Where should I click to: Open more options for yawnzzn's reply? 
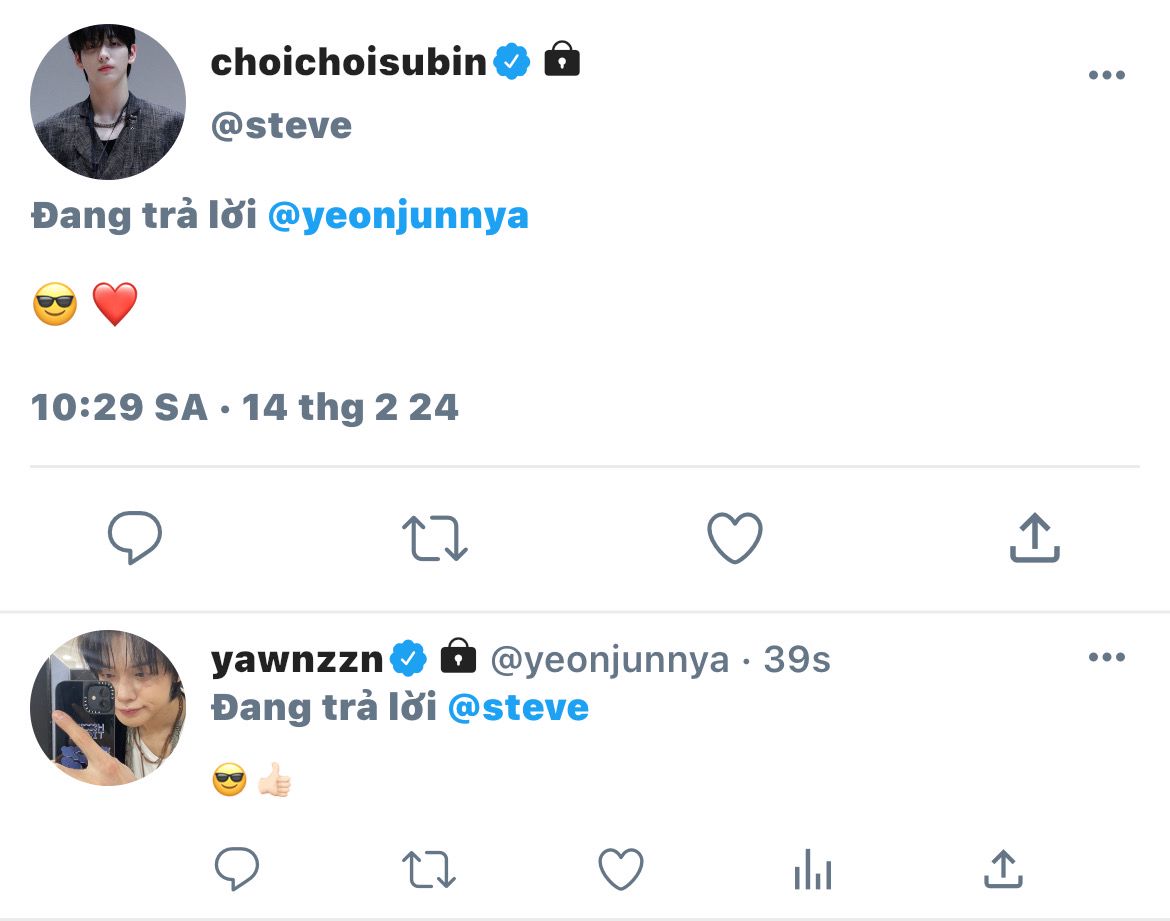(x=1106, y=658)
